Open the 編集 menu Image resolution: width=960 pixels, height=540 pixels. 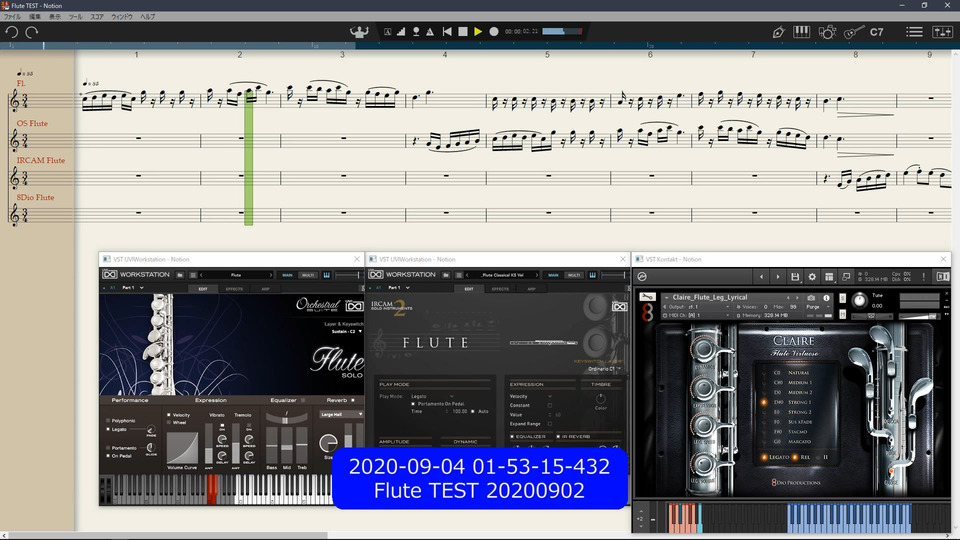tap(35, 17)
